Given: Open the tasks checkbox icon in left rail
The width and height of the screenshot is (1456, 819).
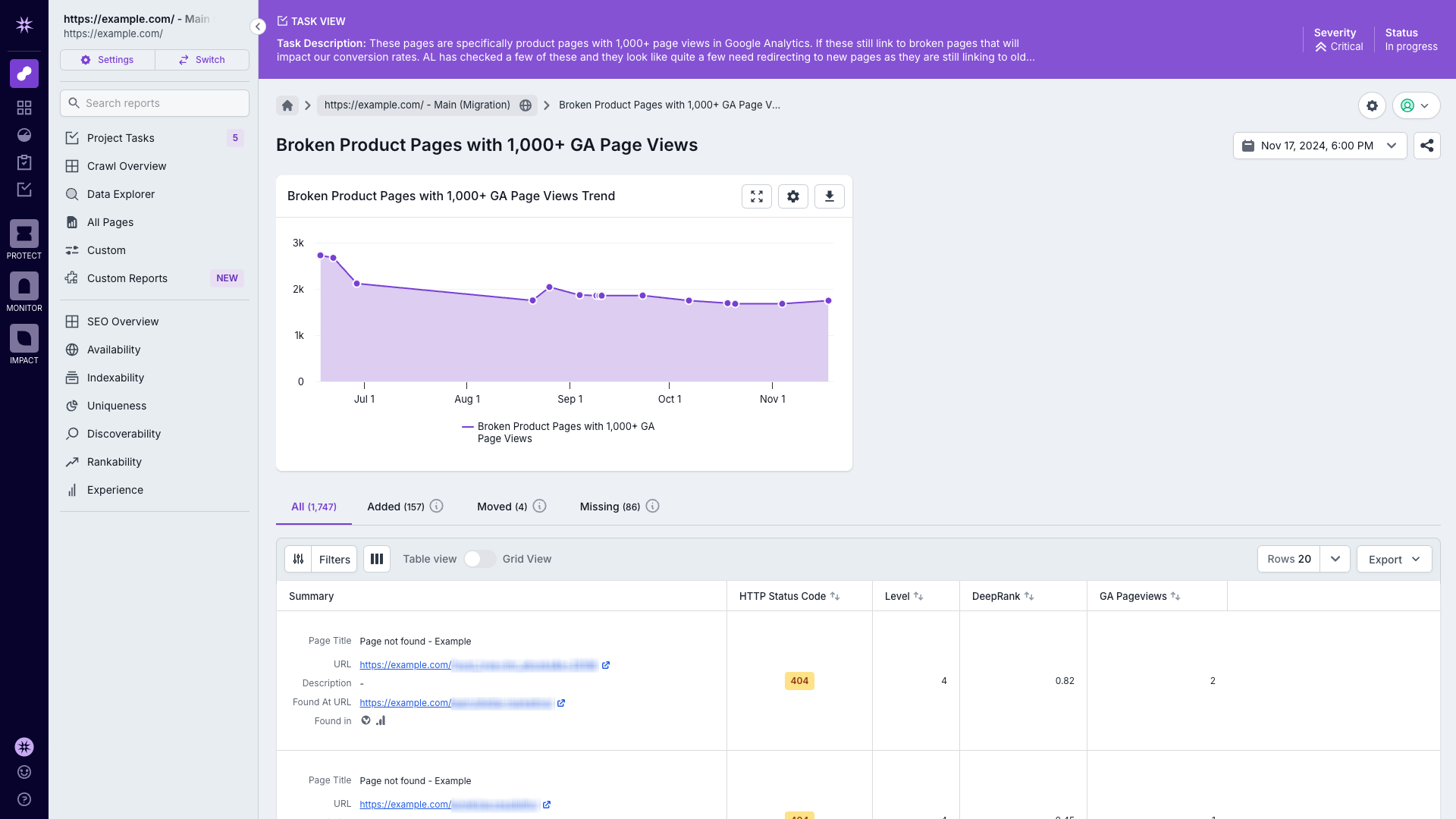Looking at the screenshot, I should [x=24, y=190].
